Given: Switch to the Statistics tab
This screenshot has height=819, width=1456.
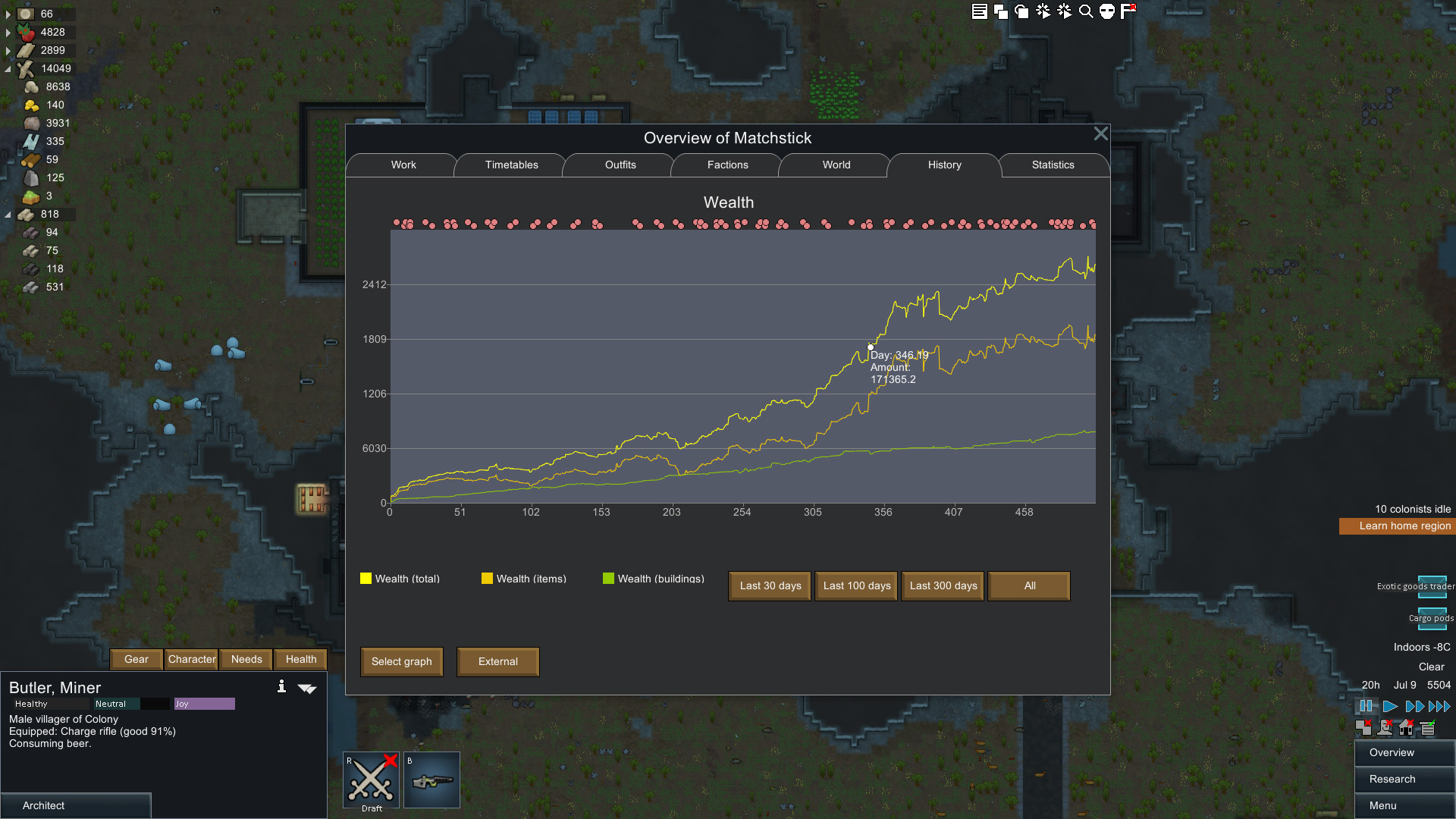Looking at the screenshot, I should tap(1053, 164).
